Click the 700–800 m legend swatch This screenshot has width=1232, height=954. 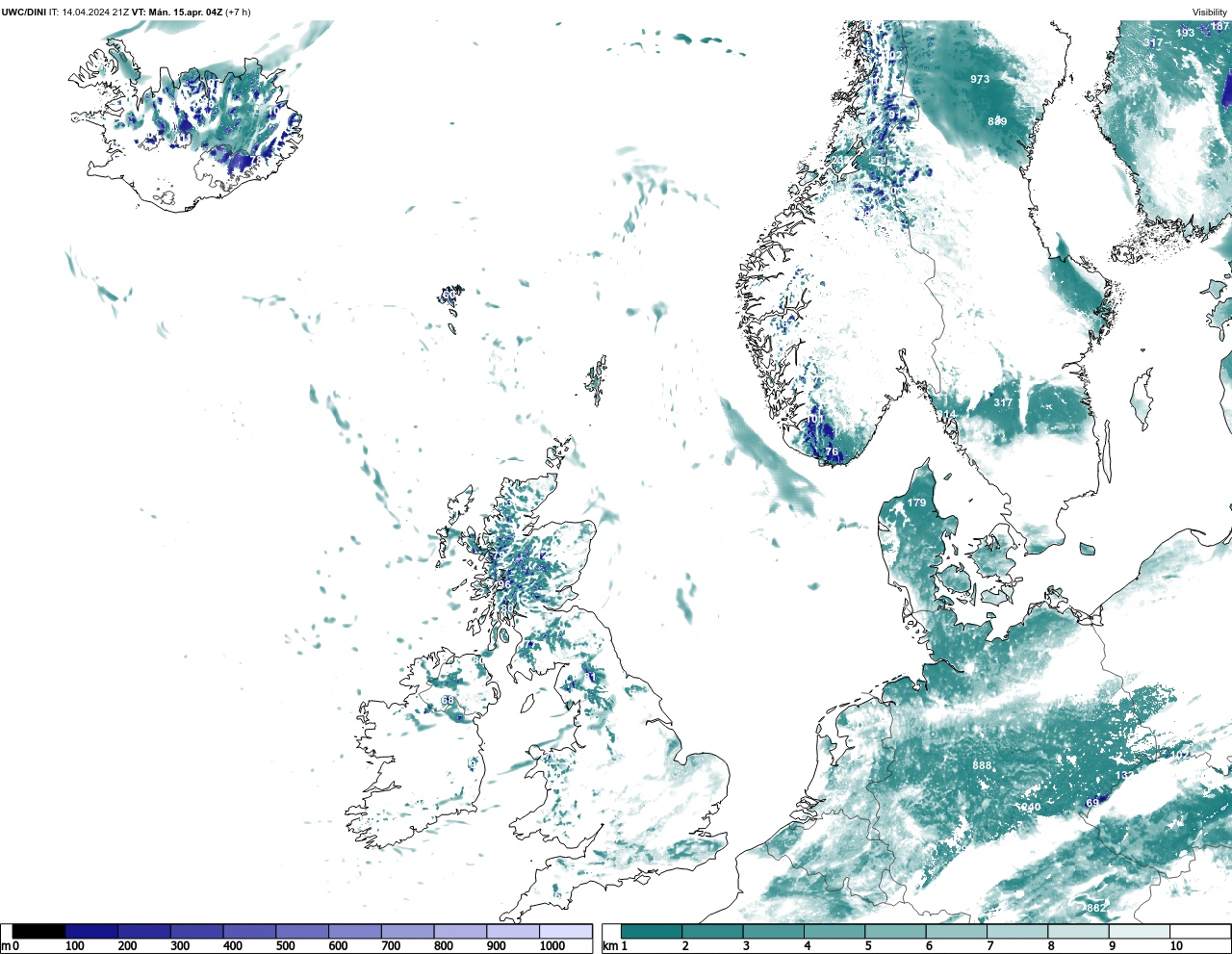[407, 931]
